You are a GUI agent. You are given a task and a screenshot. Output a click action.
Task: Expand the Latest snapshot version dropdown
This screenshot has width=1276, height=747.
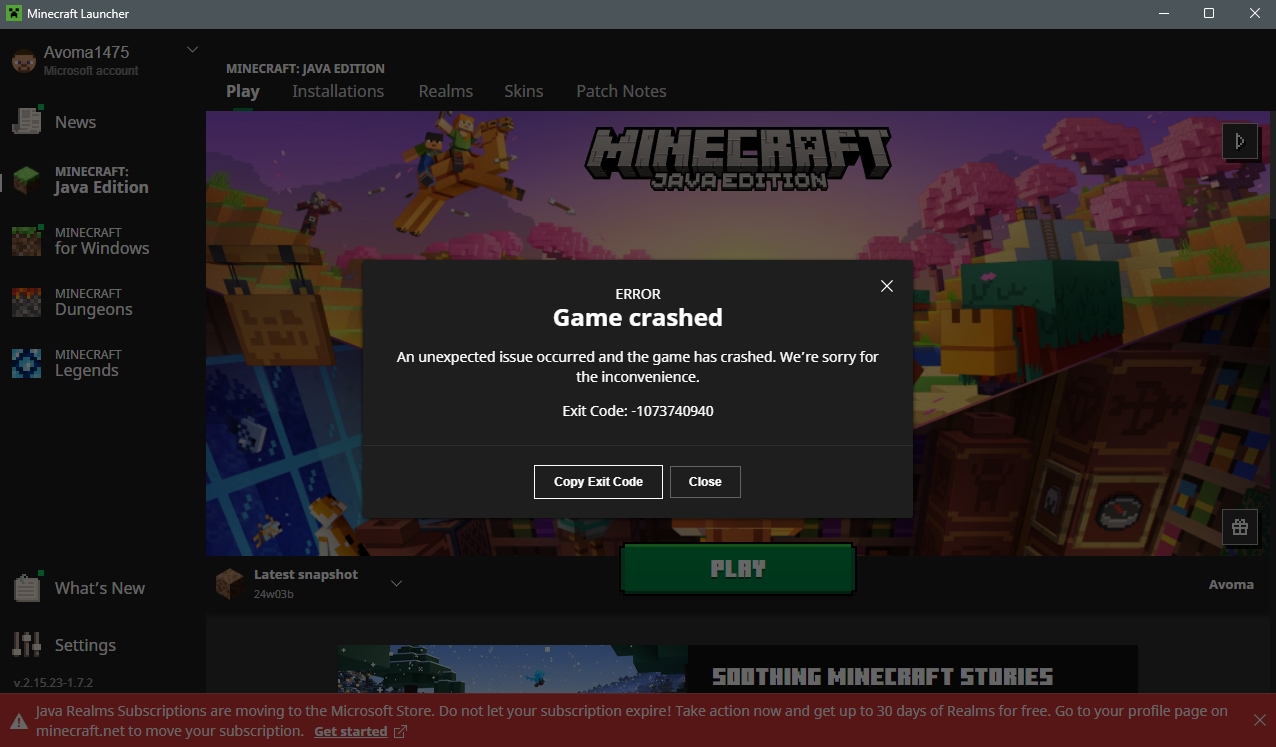[x=396, y=583]
